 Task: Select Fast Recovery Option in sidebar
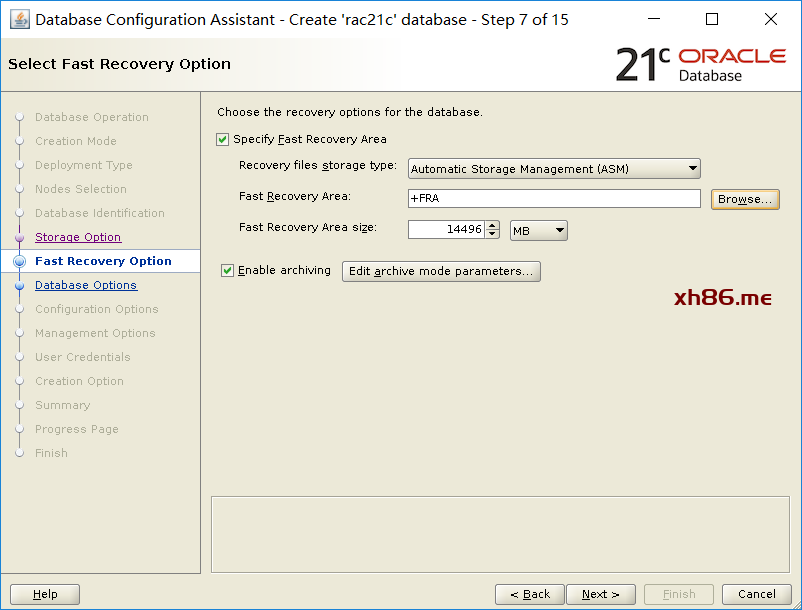click(x=103, y=261)
